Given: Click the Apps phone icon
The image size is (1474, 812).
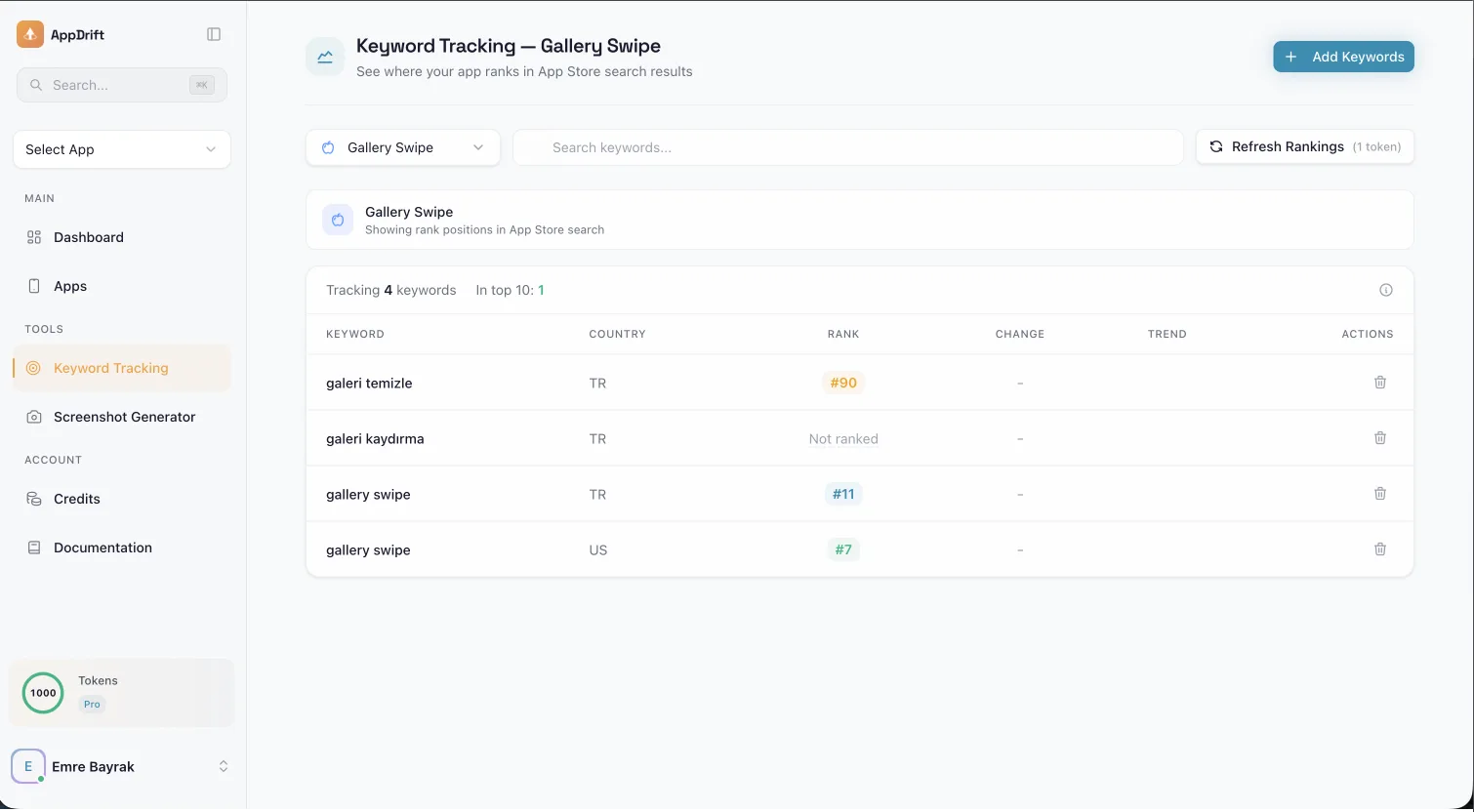Looking at the screenshot, I should 34,286.
